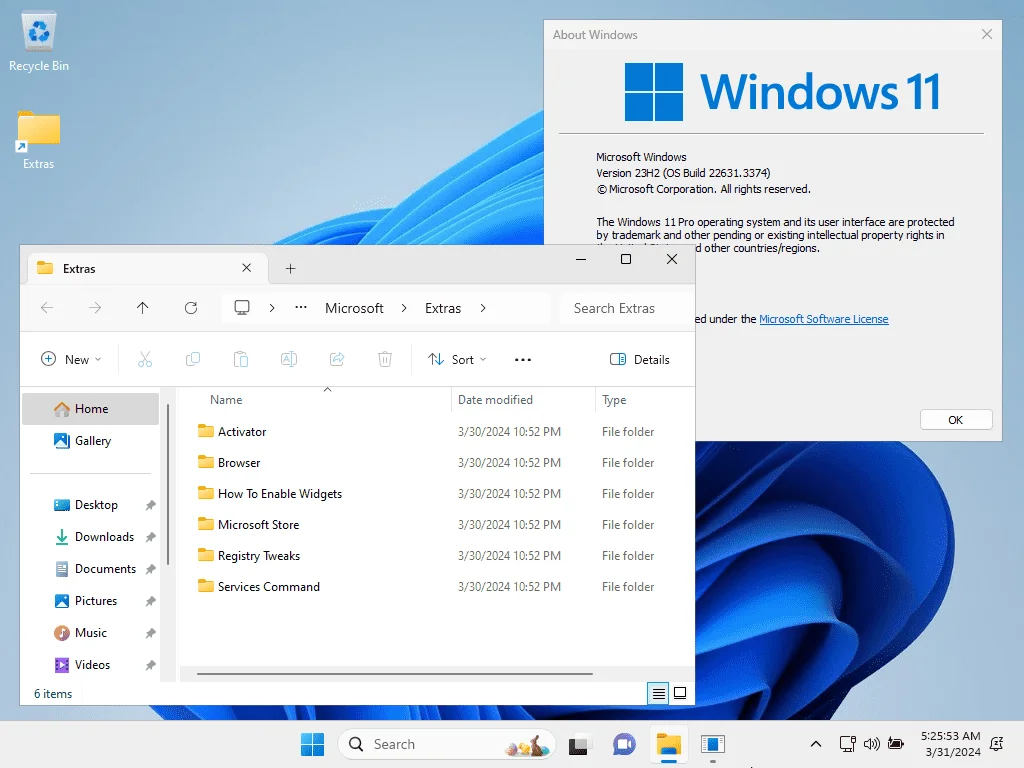1024x768 pixels.
Task: Show hidden path segments ellipsis
Action: point(300,308)
